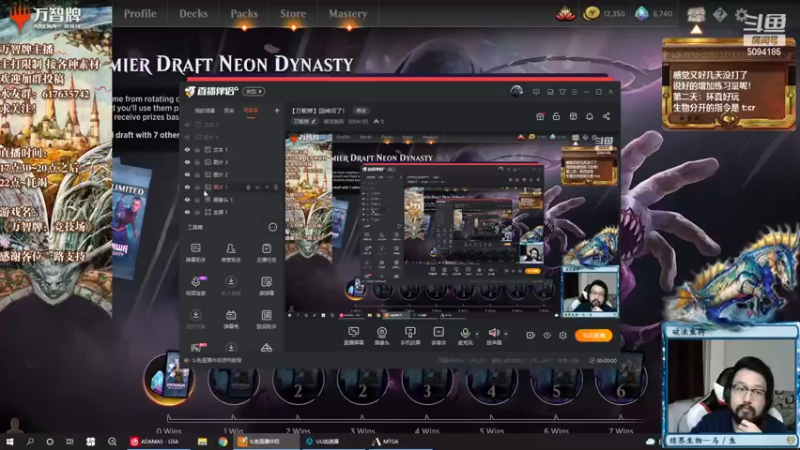Image resolution: width=800 pixels, height=450 pixels.
Task: Open the Packs tab in MTG Arena
Action: point(244,14)
